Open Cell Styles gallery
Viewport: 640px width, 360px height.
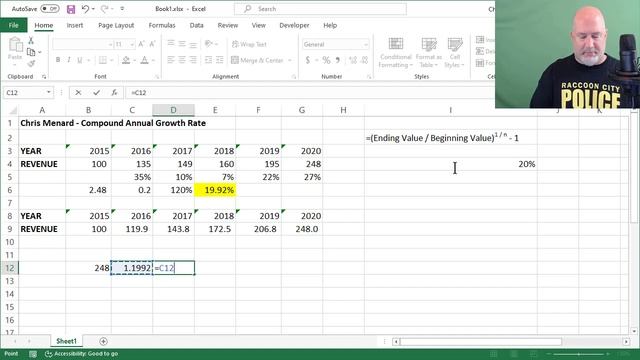click(x=454, y=53)
